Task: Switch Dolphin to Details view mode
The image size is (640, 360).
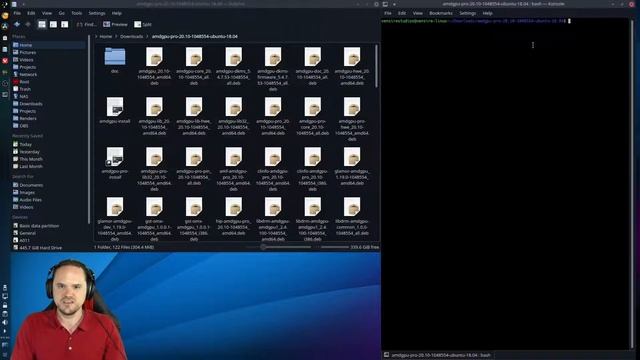Action: point(64,24)
